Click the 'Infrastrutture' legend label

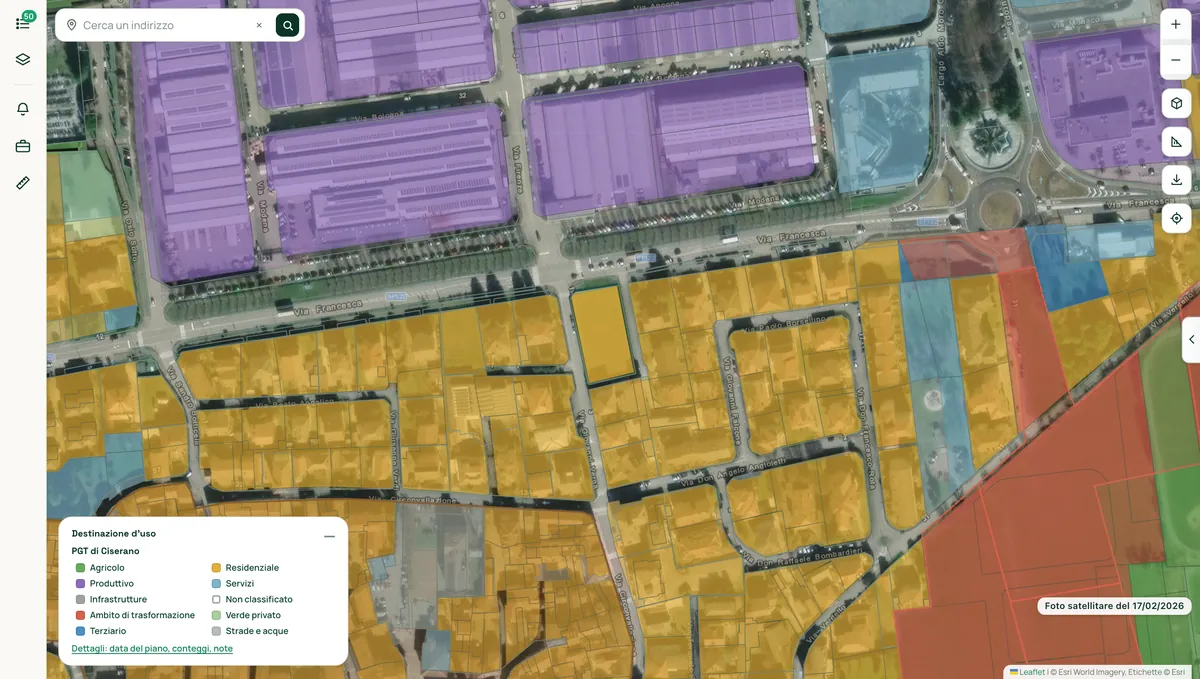tap(118, 600)
